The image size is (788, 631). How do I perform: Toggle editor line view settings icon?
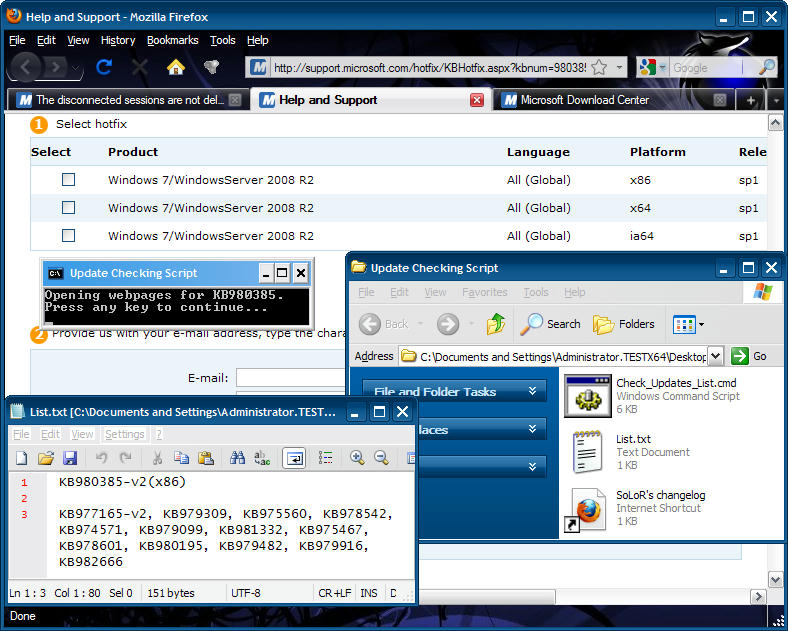pos(326,458)
